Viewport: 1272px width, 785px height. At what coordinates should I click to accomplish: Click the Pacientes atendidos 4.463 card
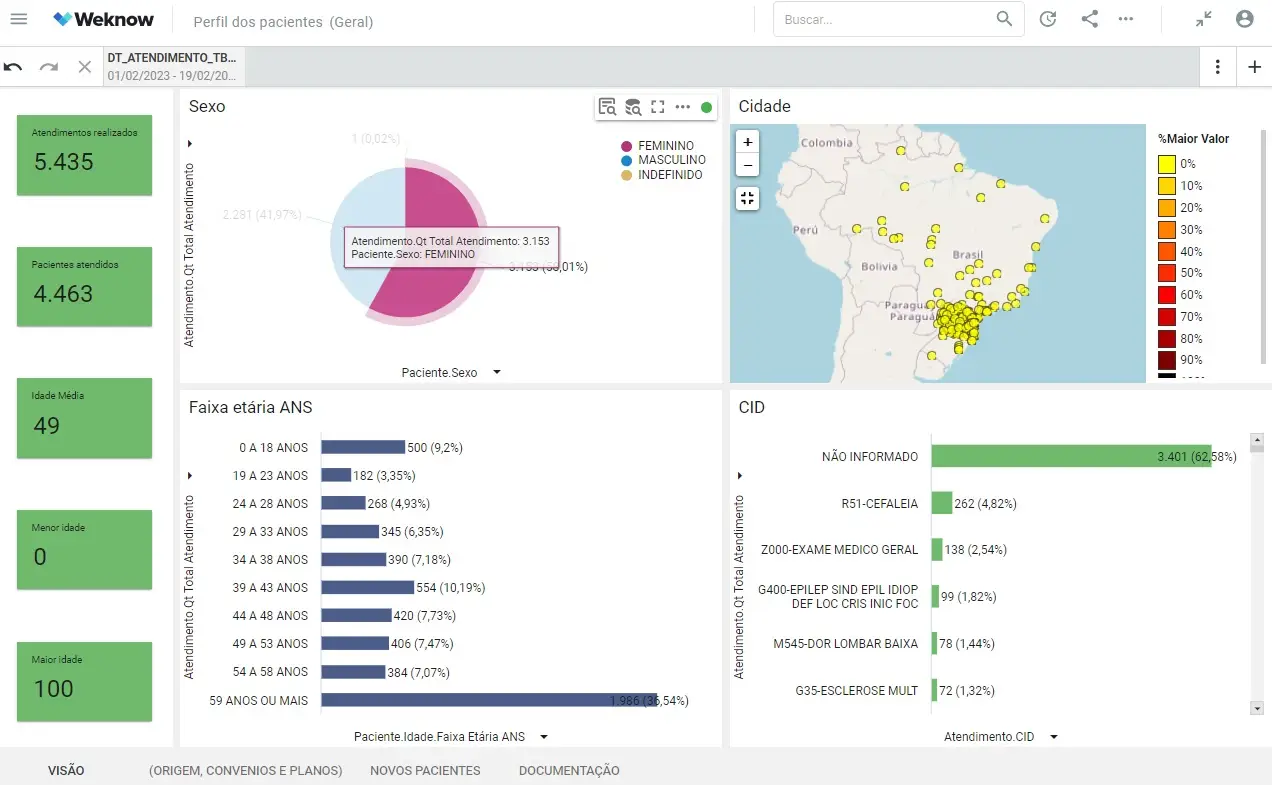[x=84, y=287]
